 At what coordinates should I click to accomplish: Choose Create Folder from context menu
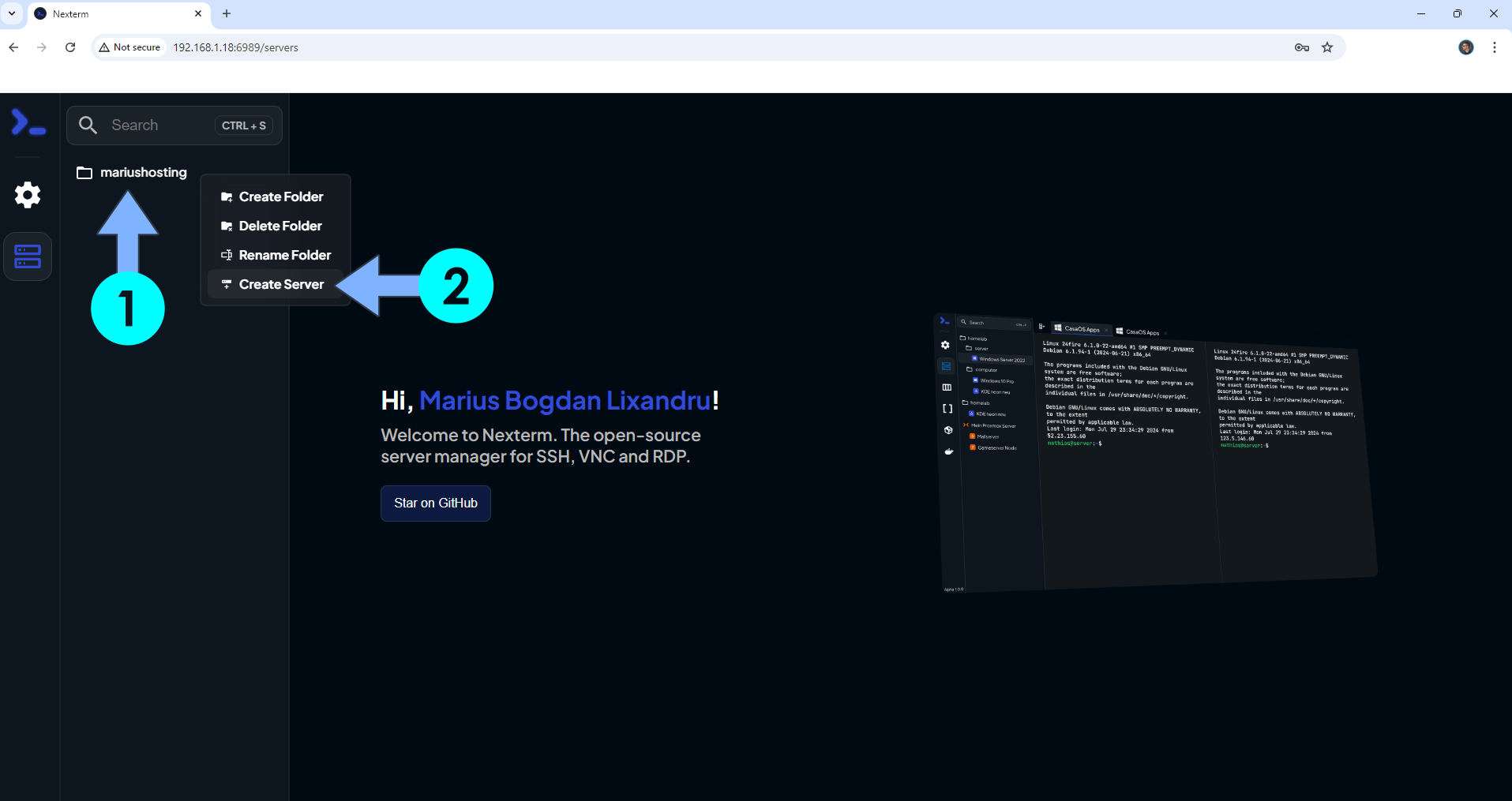point(275,197)
